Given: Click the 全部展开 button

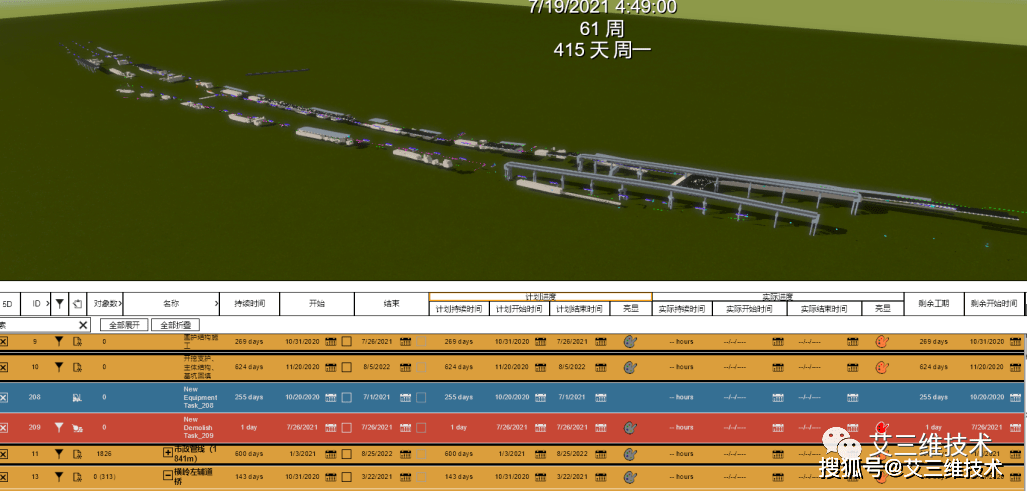Looking at the screenshot, I should pos(124,325).
